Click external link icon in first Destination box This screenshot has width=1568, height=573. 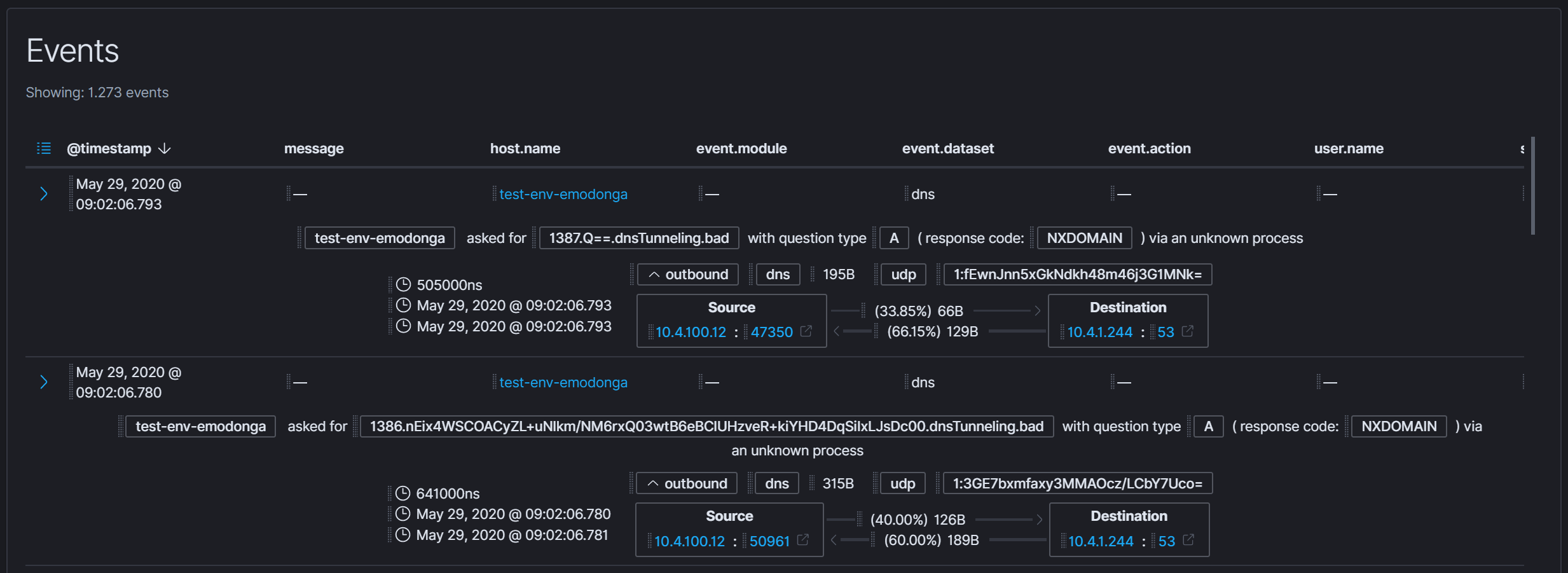click(1188, 331)
